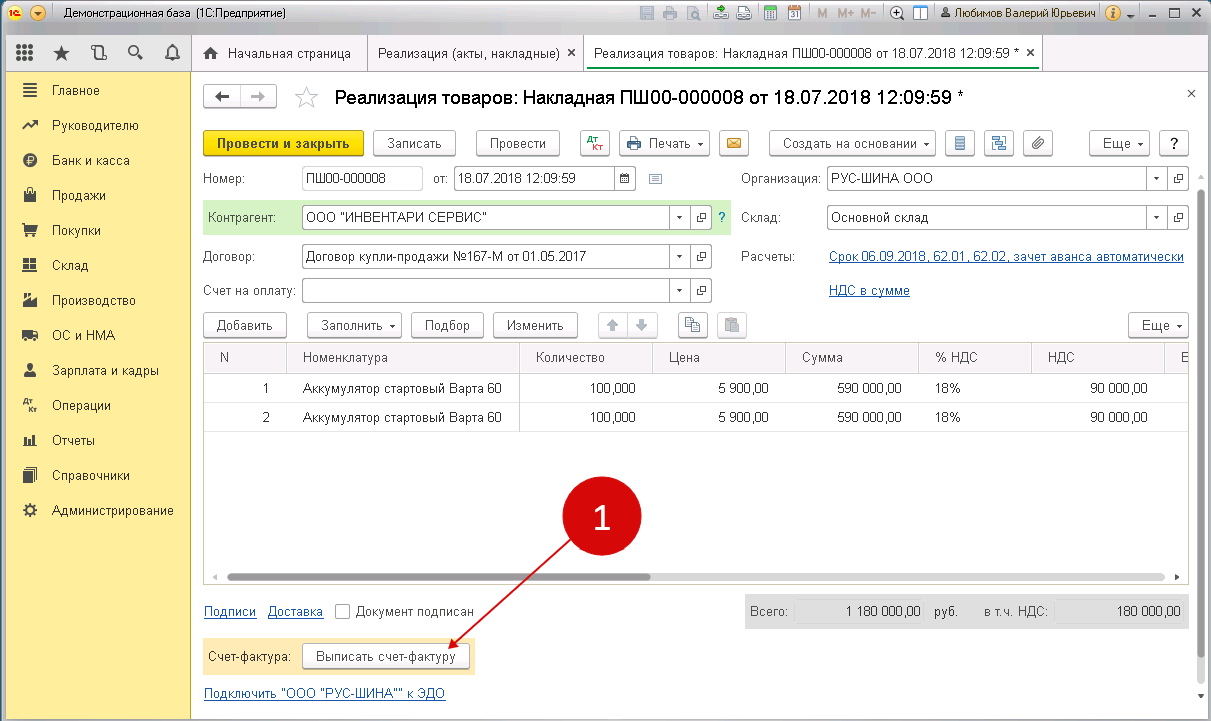Screen dimensions: 1211x721
Task: Open Favorites star in top panel
Action: pos(61,53)
